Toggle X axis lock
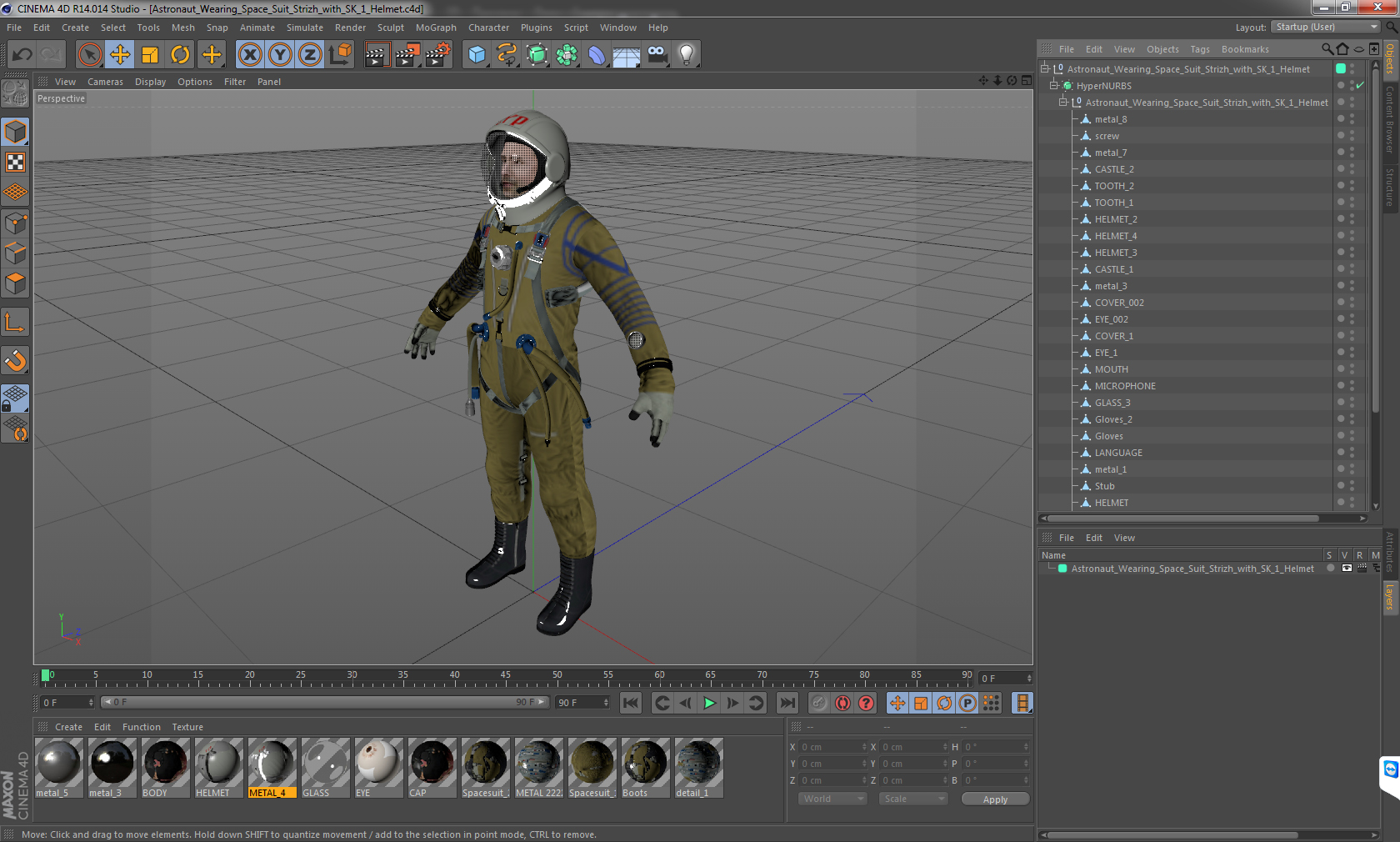The image size is (1400, 842). (249, 55)
